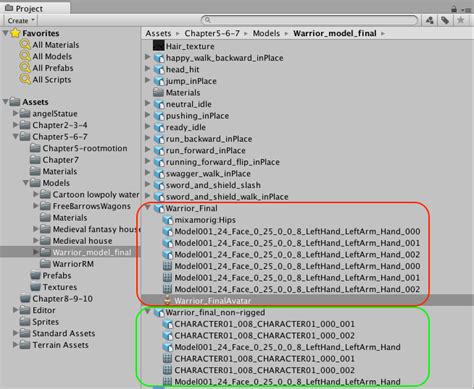Click the Warrior_final_non-rigged model icon

tap(159, 313)
